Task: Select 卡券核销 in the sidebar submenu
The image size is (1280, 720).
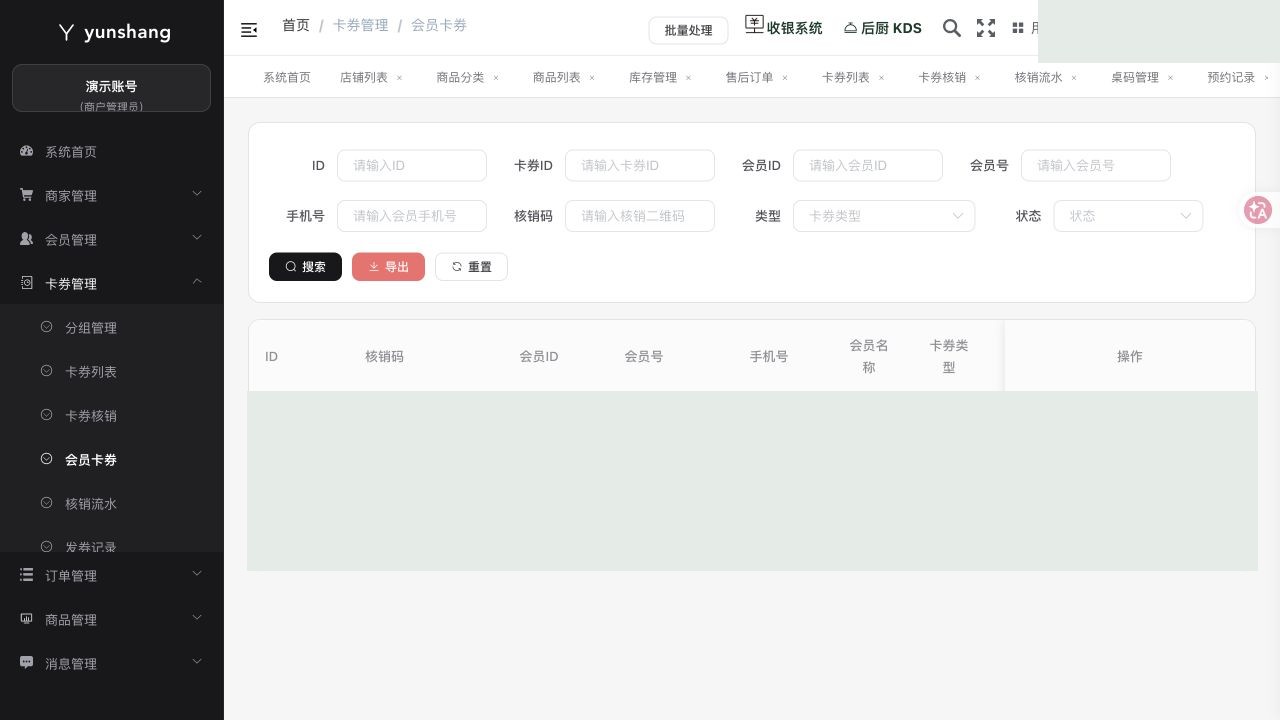Action: point(112,416)
